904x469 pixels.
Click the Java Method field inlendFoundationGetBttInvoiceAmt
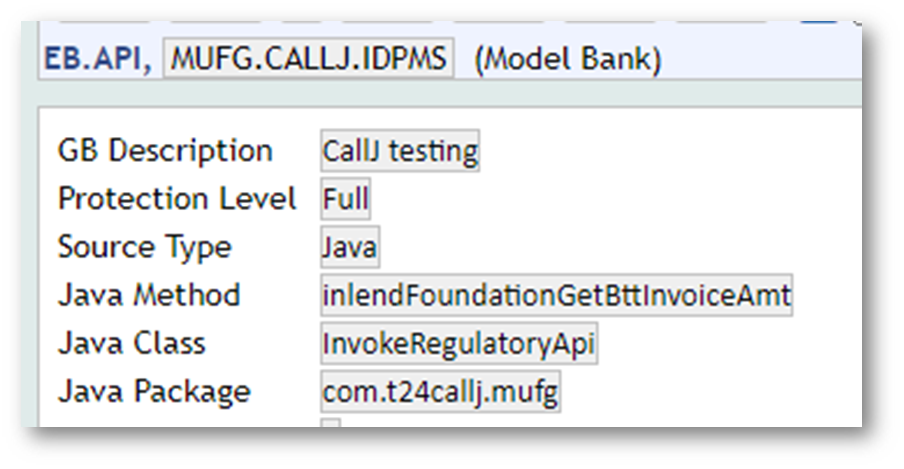(556, 295)
